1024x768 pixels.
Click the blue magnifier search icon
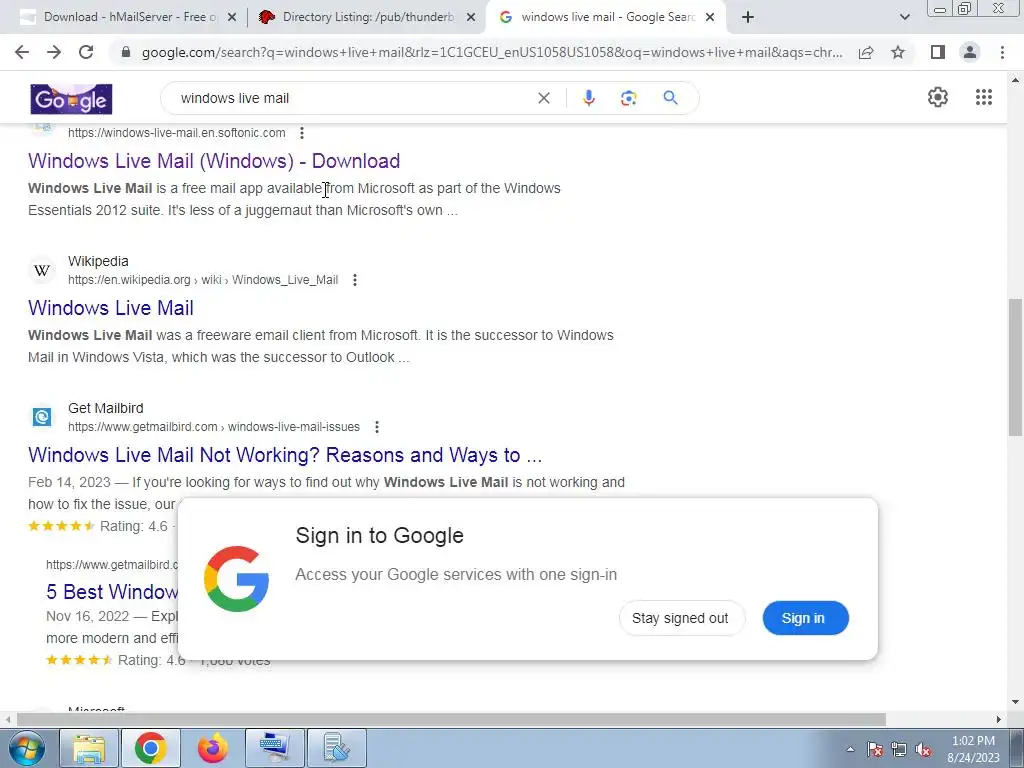(x=670, y=98)
